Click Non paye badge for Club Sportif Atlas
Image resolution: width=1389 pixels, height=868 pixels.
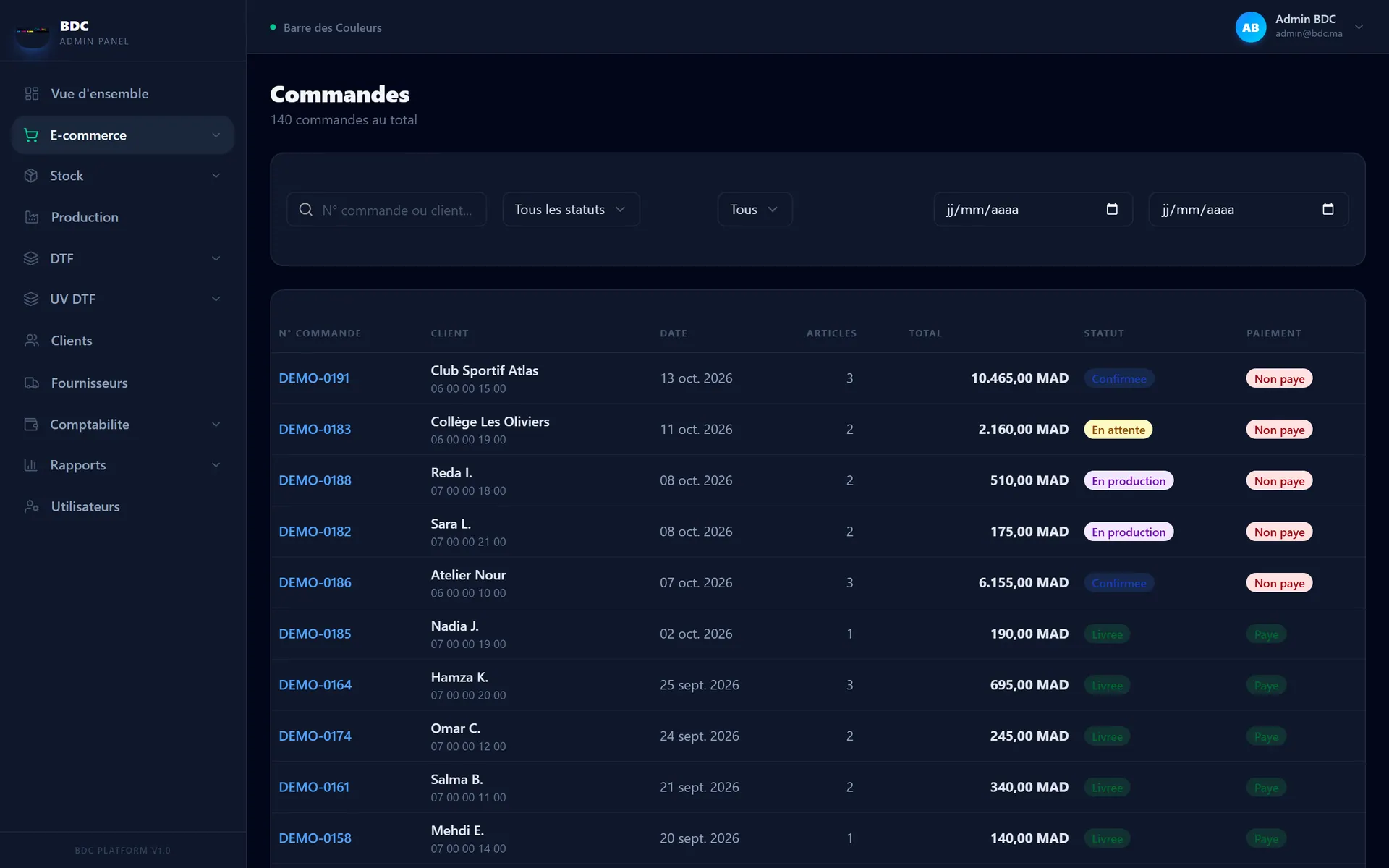tap(1279, 378)
